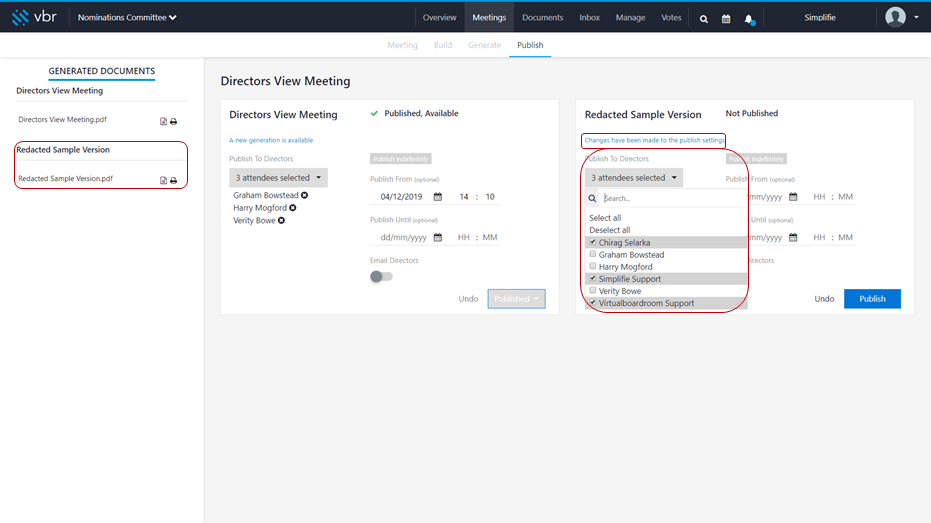Open Directors View Meeting.pdf file

62,119
